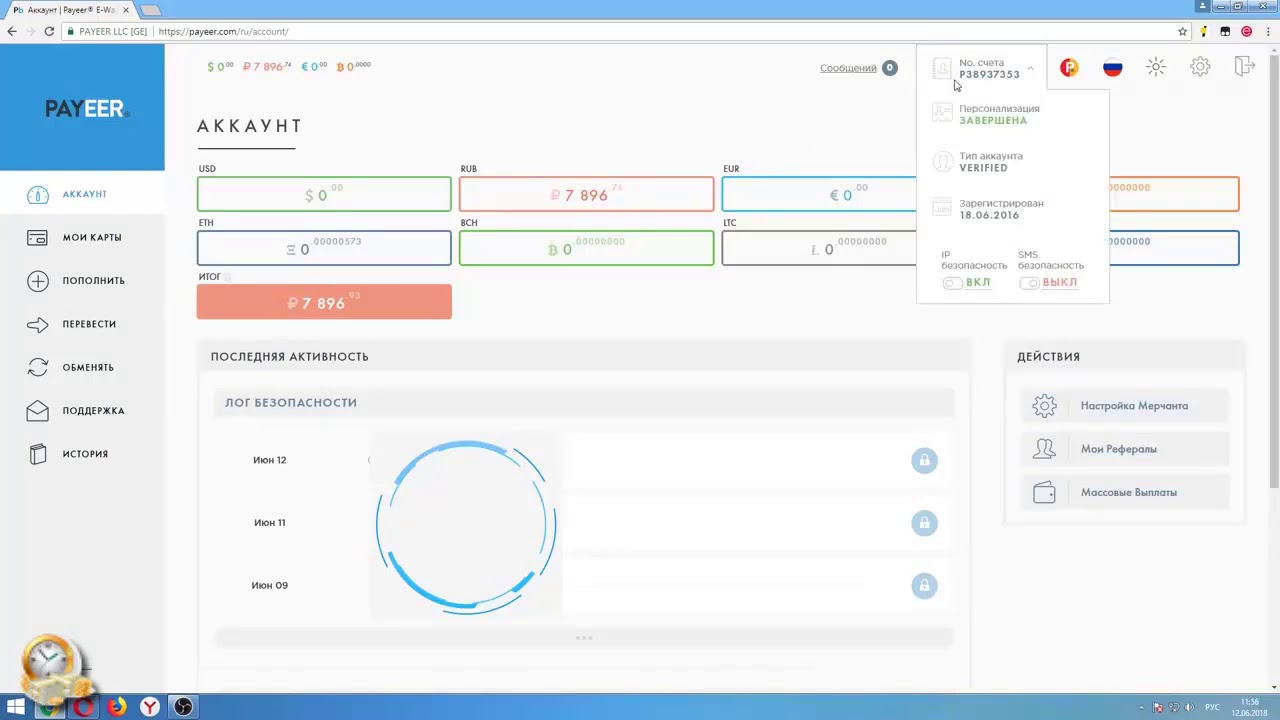Click the История book icon

coord(37,454)
